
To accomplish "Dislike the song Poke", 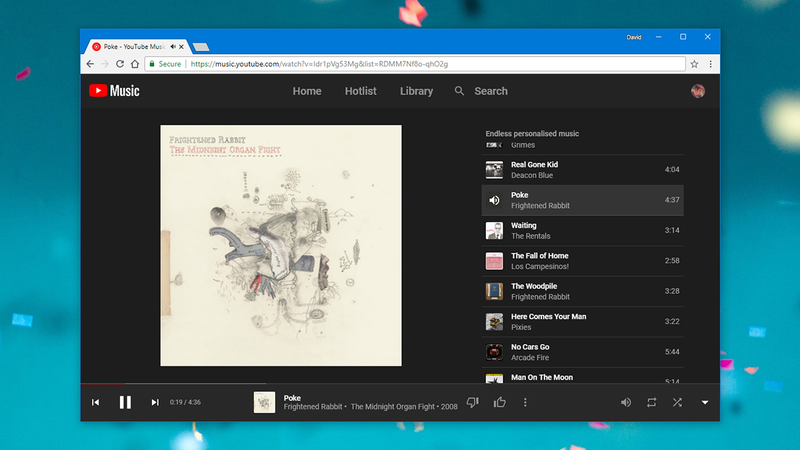I will tap(472, 402).
